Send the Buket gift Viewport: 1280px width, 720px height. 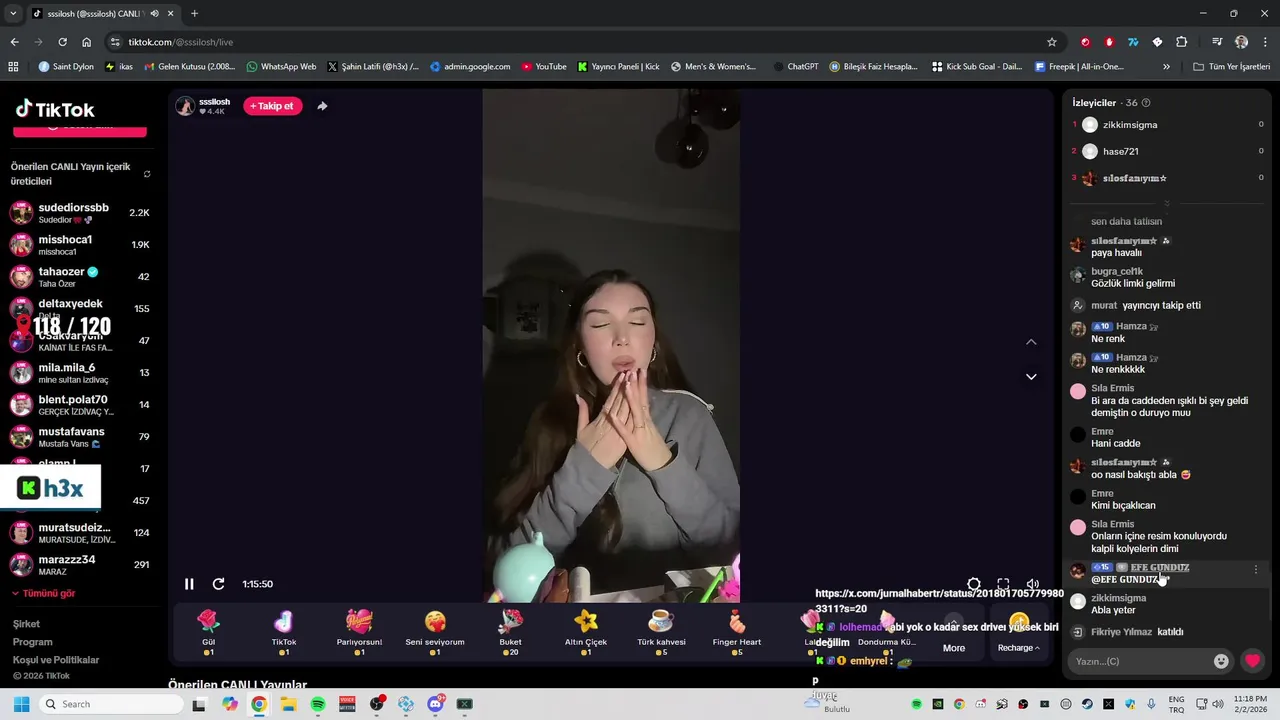(511, 633)
